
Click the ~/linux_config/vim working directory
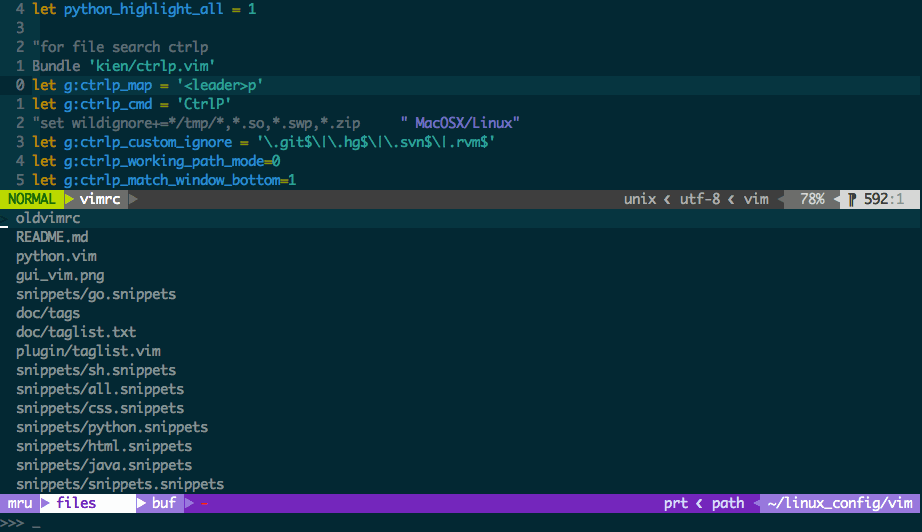coord(840,503)
